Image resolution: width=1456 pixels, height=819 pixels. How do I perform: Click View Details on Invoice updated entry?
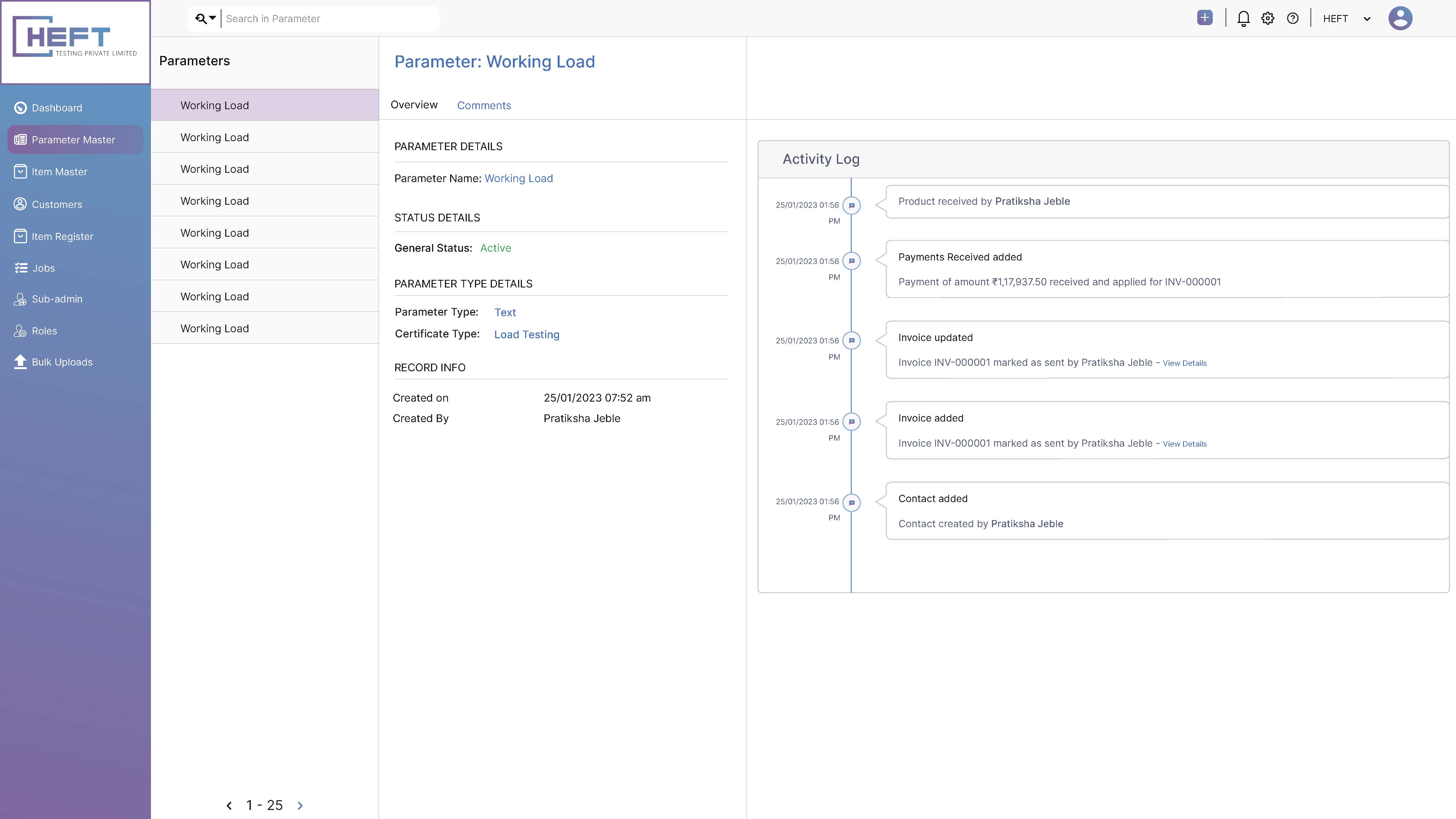pyautogui.click(x=1184, y=363)
